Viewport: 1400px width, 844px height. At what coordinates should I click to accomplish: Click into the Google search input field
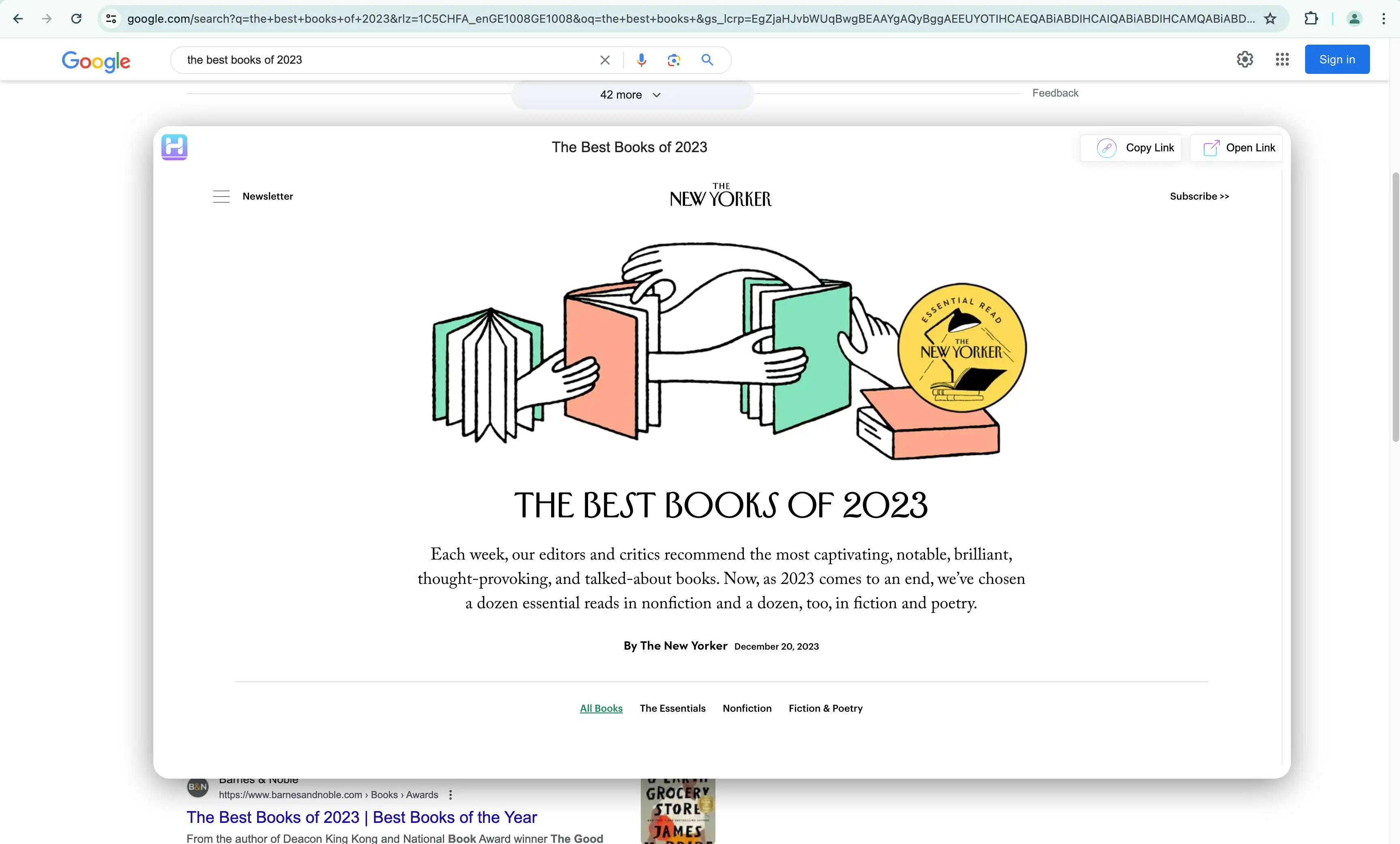point(387,60)
